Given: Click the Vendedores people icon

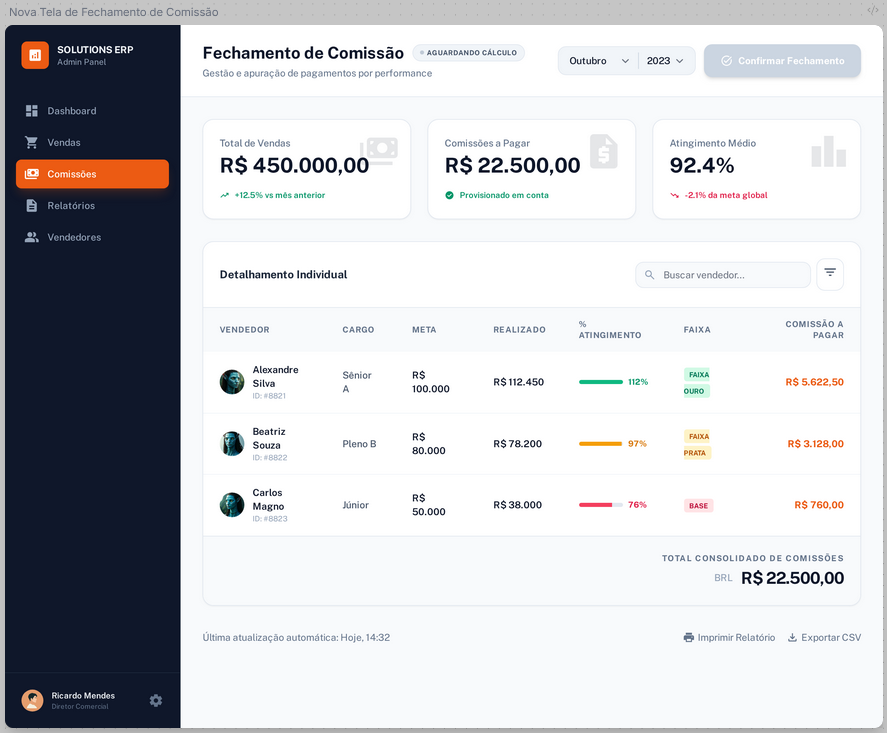Looking at the screenshot, I should (x=32, y=237).
